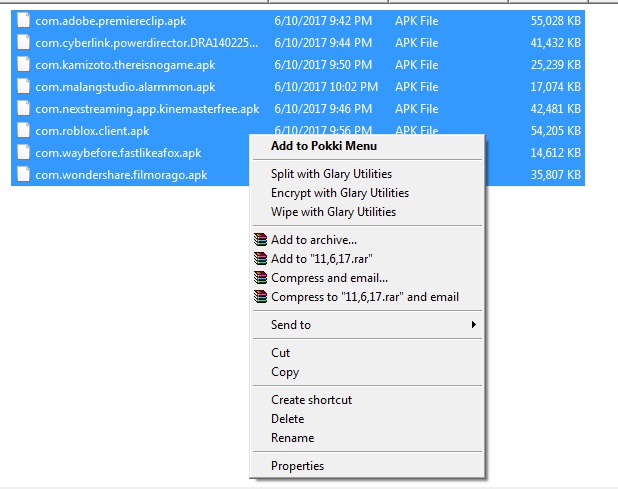Click the file icon of com.malangstudio.alarmmon.apk
The image size is (618, 489).
[x=24, y=87]
